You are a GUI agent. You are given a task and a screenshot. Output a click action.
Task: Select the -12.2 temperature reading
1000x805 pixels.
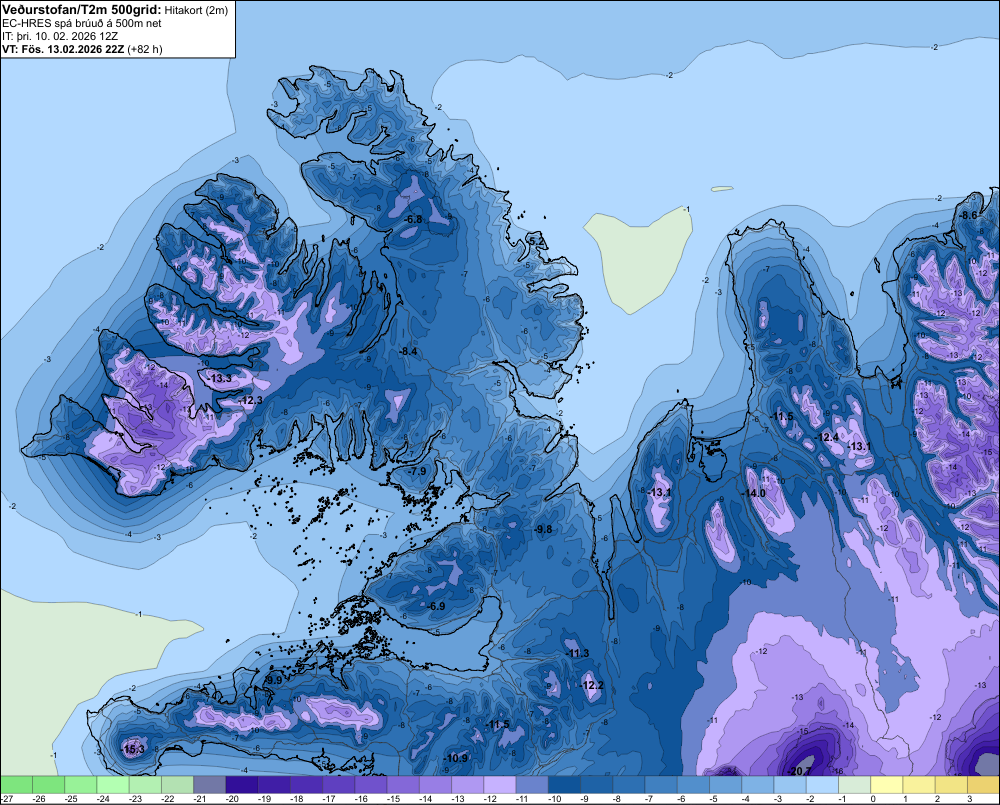(592, 685)
